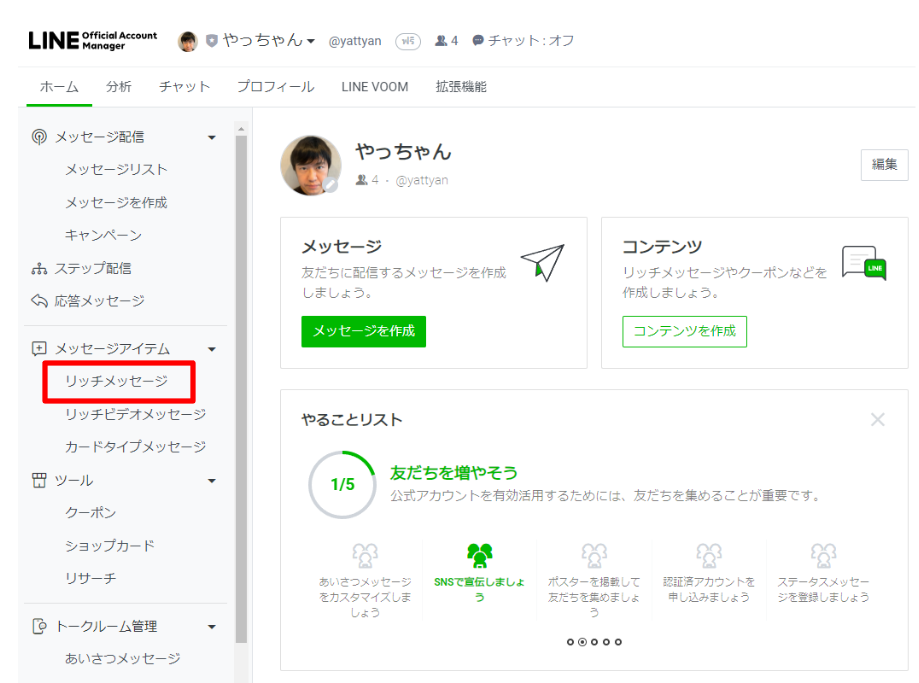Switch to the ホーム tab
The width and height of the screenshot is (919, 683).
coord(59,87)
